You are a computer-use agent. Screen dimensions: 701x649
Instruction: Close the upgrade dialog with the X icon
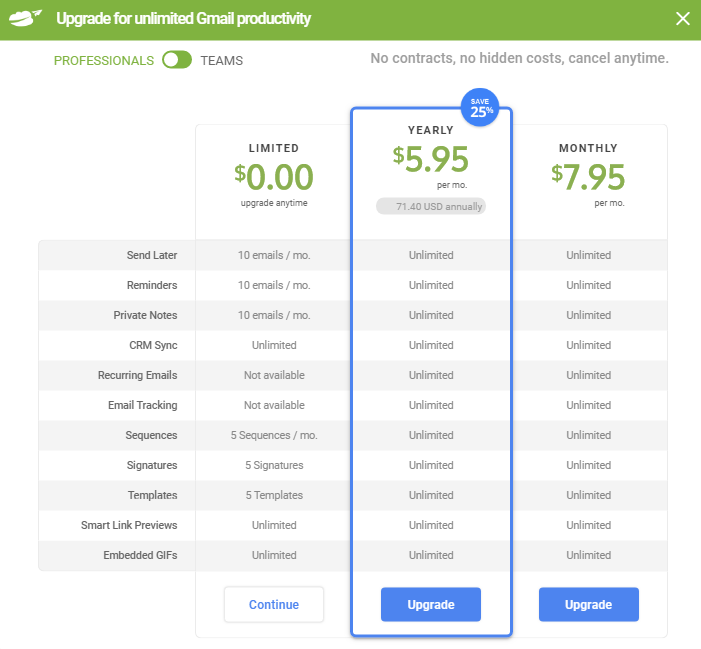(682, 19)
